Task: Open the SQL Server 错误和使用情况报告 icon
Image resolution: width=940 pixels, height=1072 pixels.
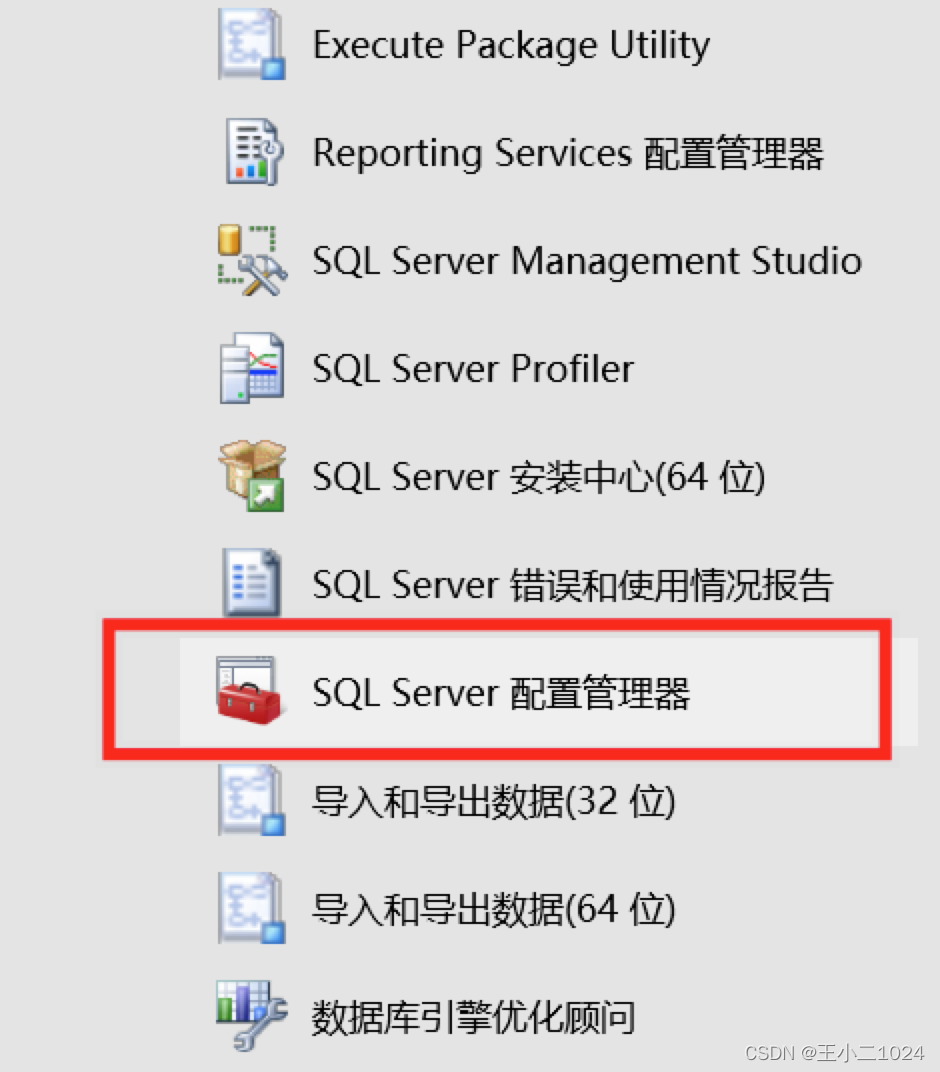Action: click(x=250, y=584)
